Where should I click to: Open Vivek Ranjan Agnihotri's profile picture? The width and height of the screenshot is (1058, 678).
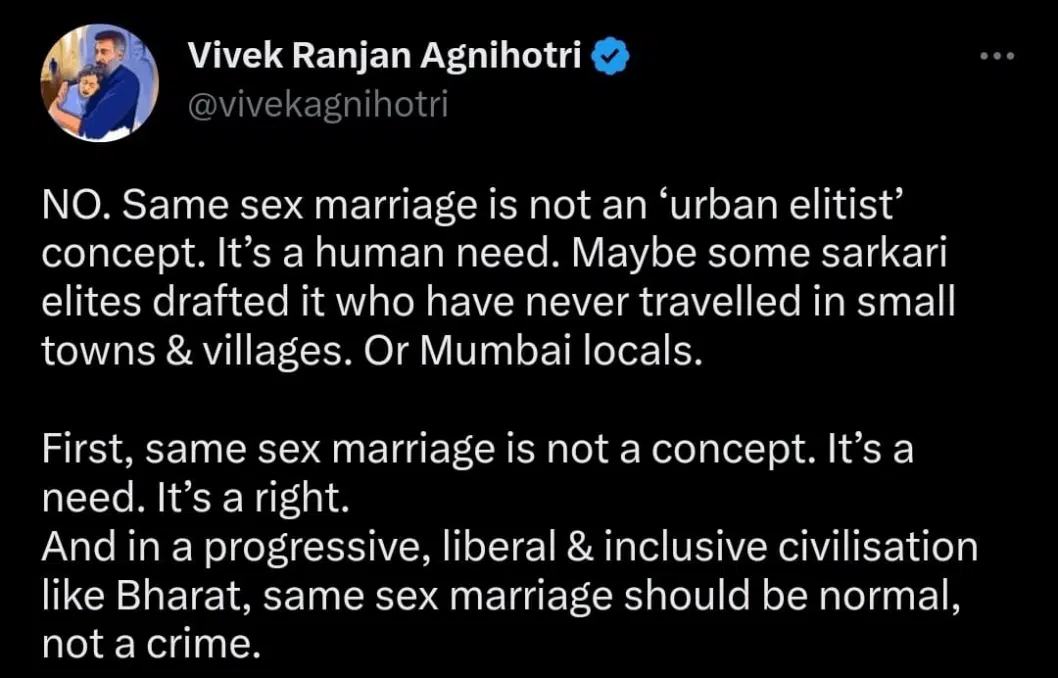coord(99,83)
